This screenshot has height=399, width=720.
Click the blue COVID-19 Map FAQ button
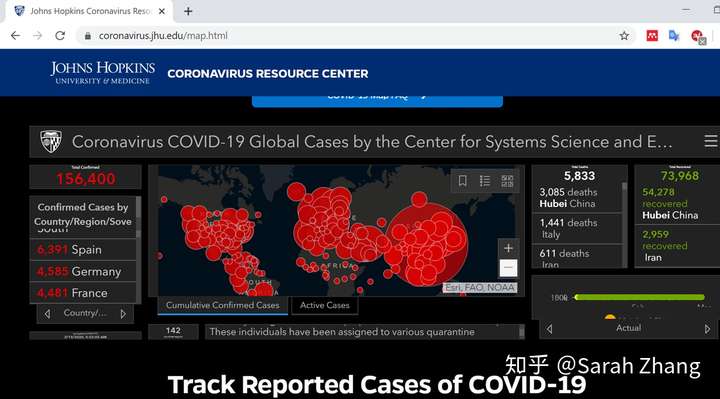377,101
